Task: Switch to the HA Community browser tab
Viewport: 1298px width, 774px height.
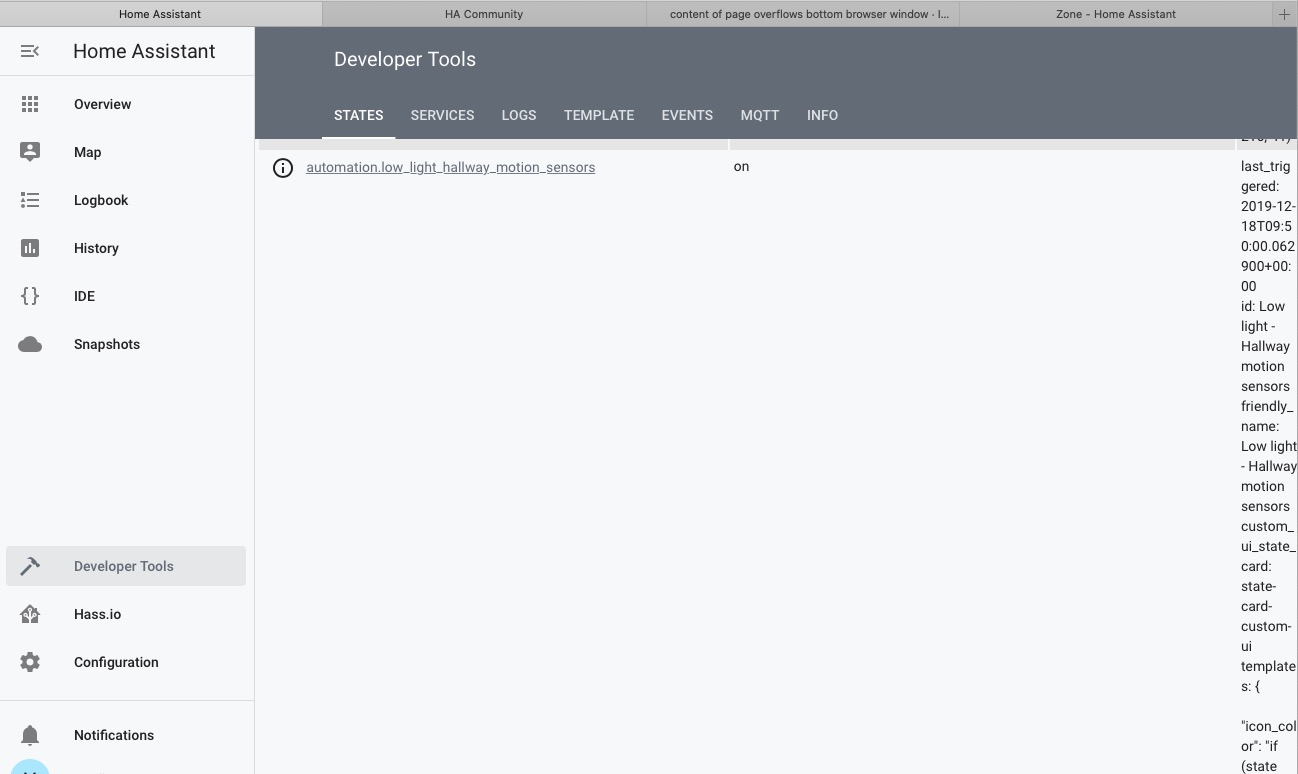Action: pyautogui.click(x=484, y=13)
